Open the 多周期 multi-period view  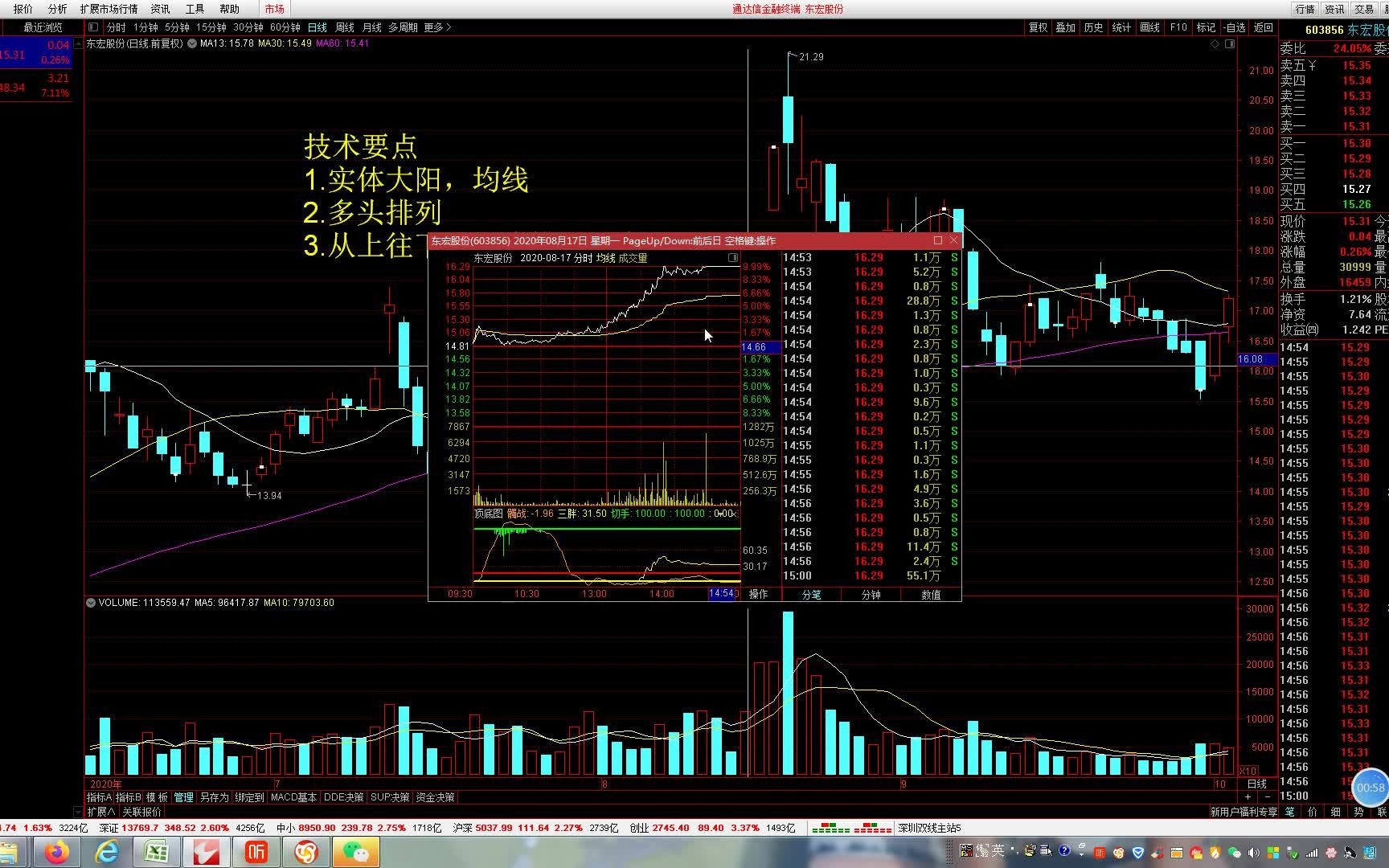403,27
